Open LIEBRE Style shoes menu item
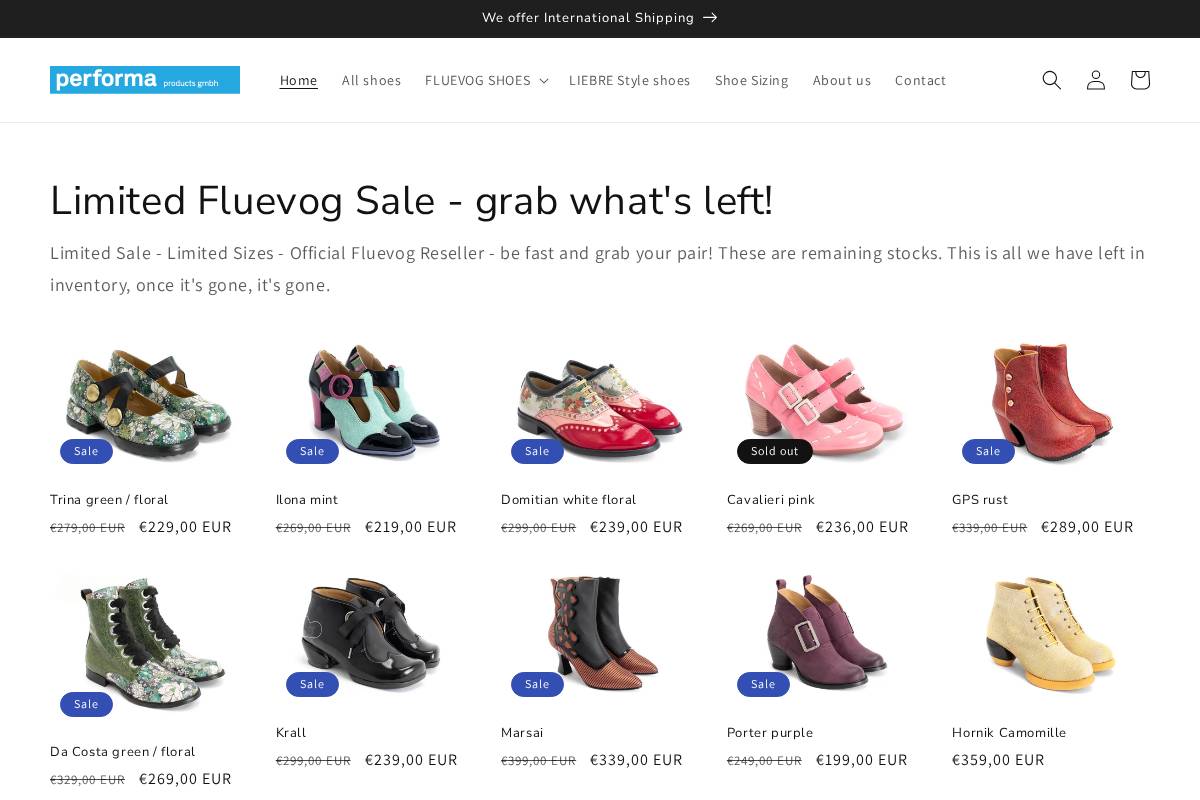The height and width of the screenshot is (800, 1200). pyautogui.click(x=629, y=80)
